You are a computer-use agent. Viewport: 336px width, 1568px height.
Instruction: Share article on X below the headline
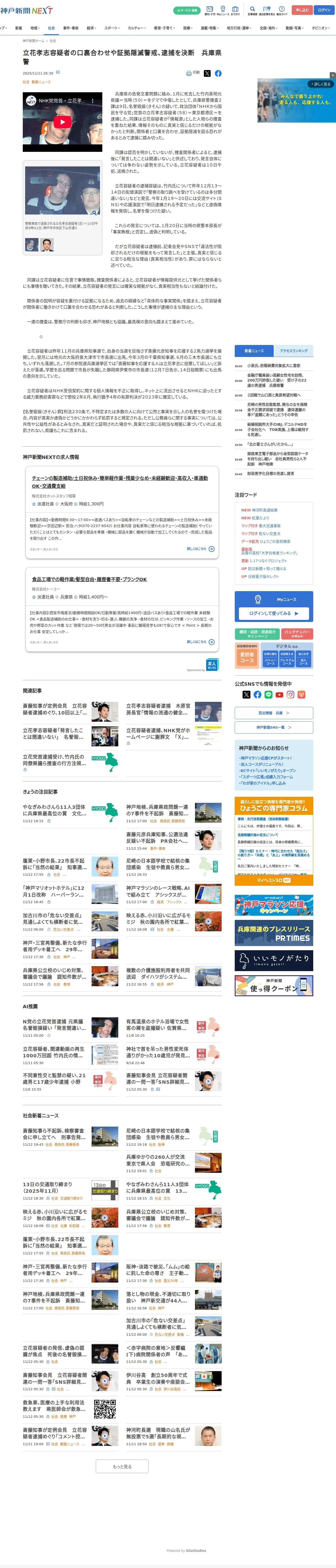pos(207,73)
